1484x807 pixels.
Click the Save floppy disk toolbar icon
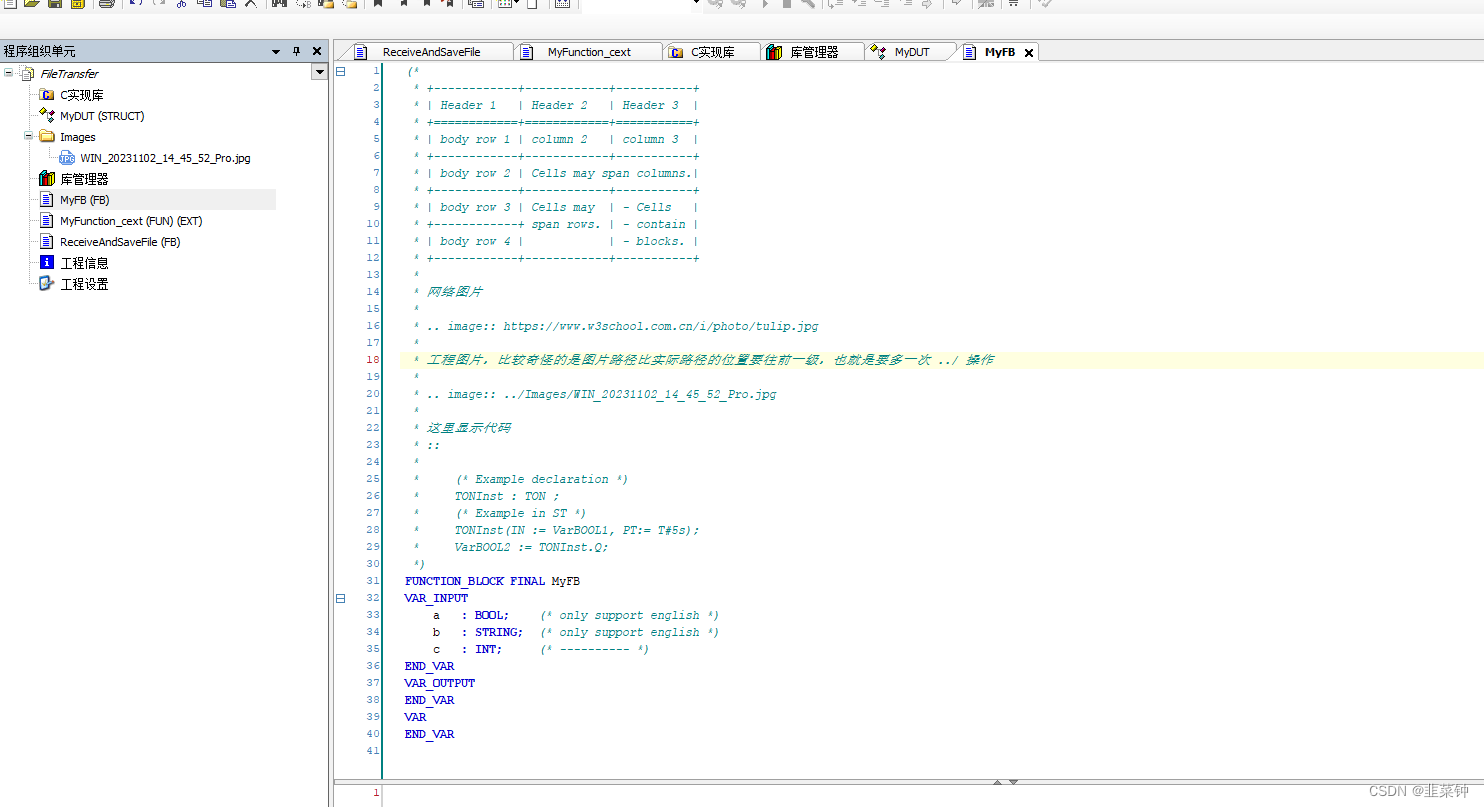(x=55, y=4)
